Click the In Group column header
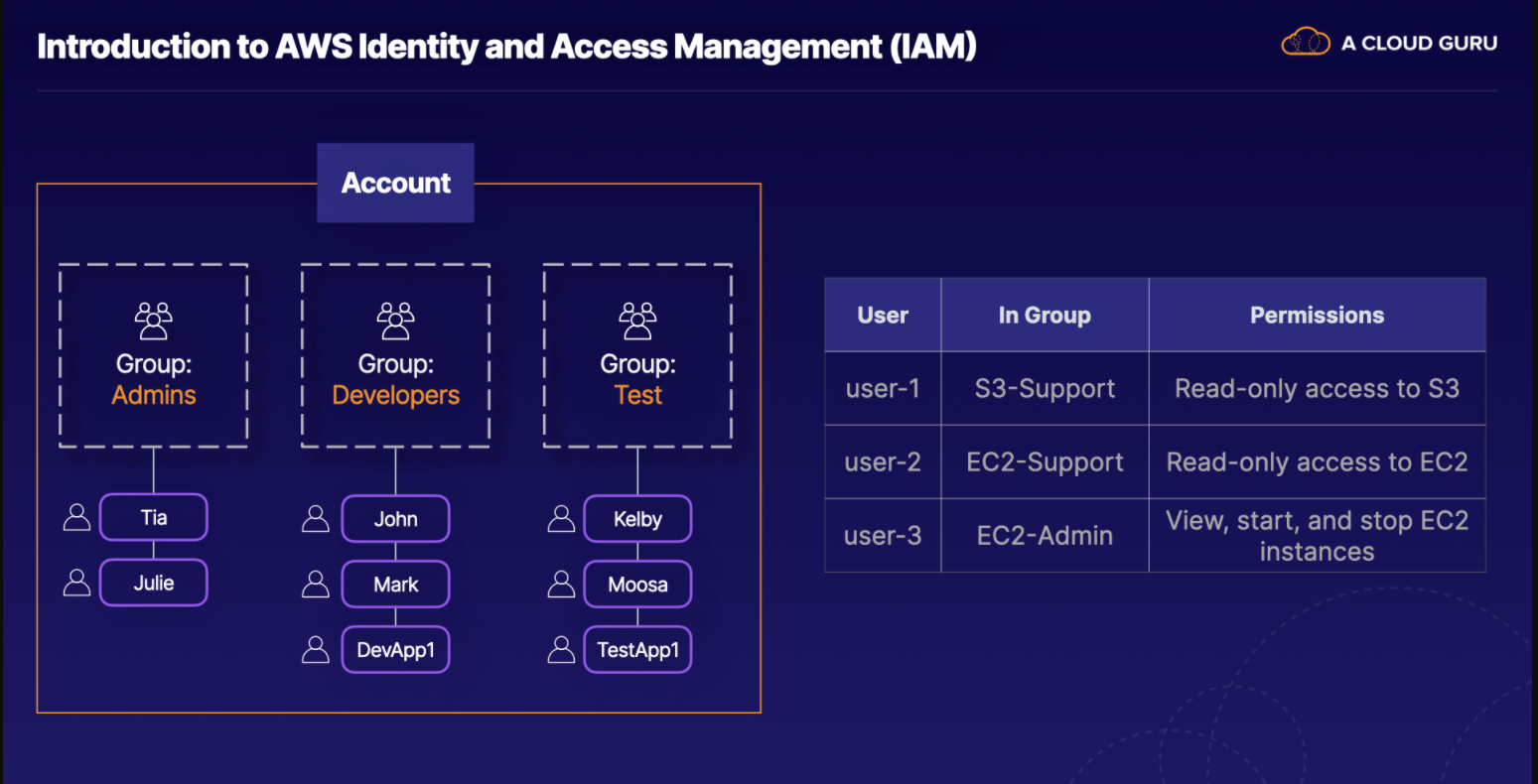 tap(1045, 315)
